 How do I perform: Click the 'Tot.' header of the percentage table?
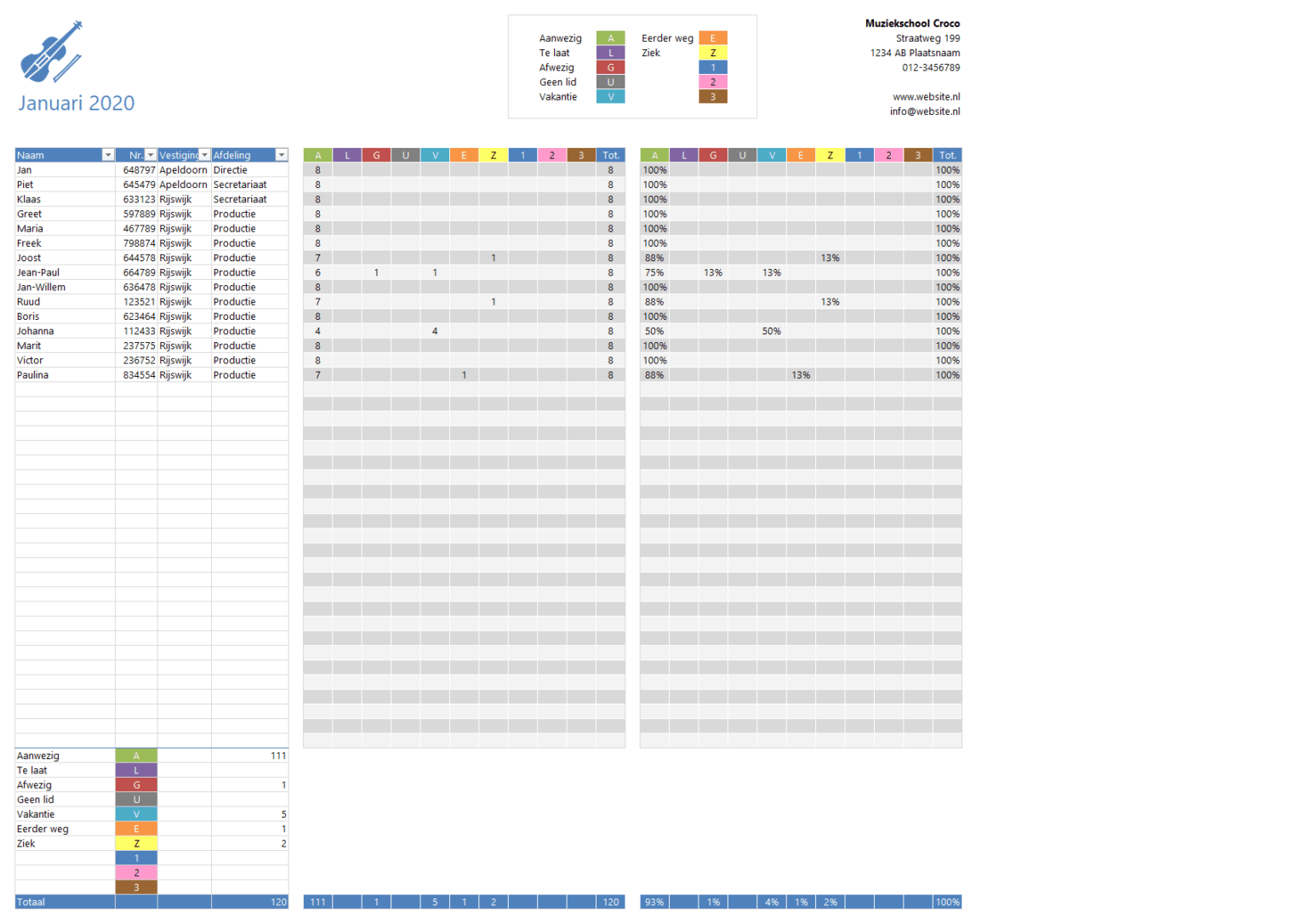click(947, 155)
